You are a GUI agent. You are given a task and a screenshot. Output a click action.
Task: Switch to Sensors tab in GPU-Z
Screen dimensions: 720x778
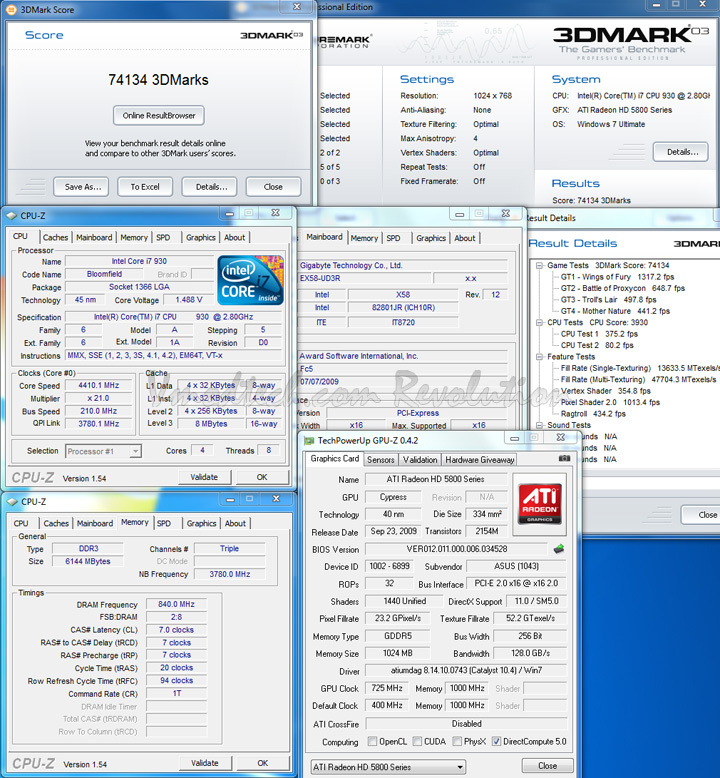point(381,460)
